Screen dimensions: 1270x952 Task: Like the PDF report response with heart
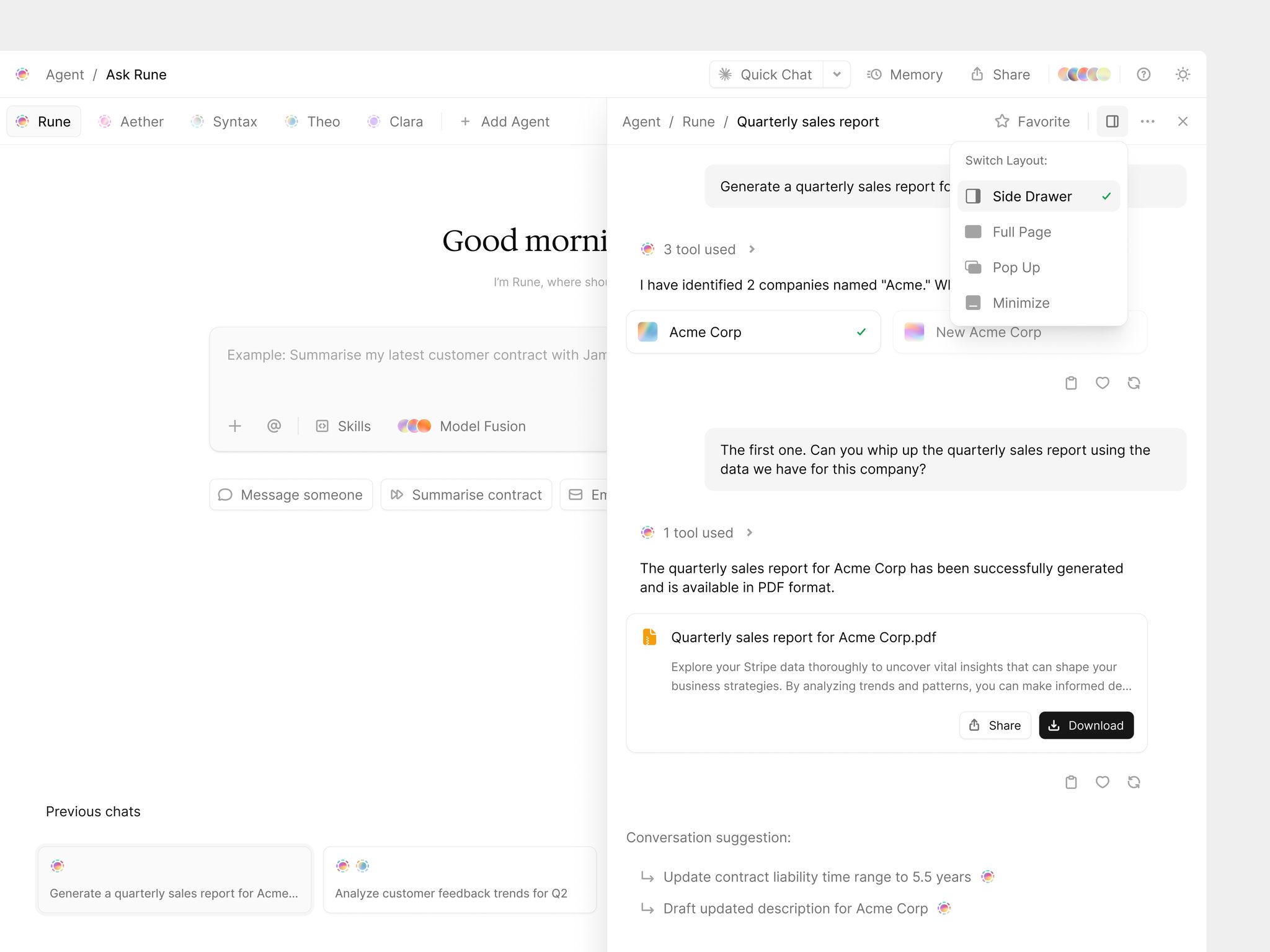tap(1103, 782)
